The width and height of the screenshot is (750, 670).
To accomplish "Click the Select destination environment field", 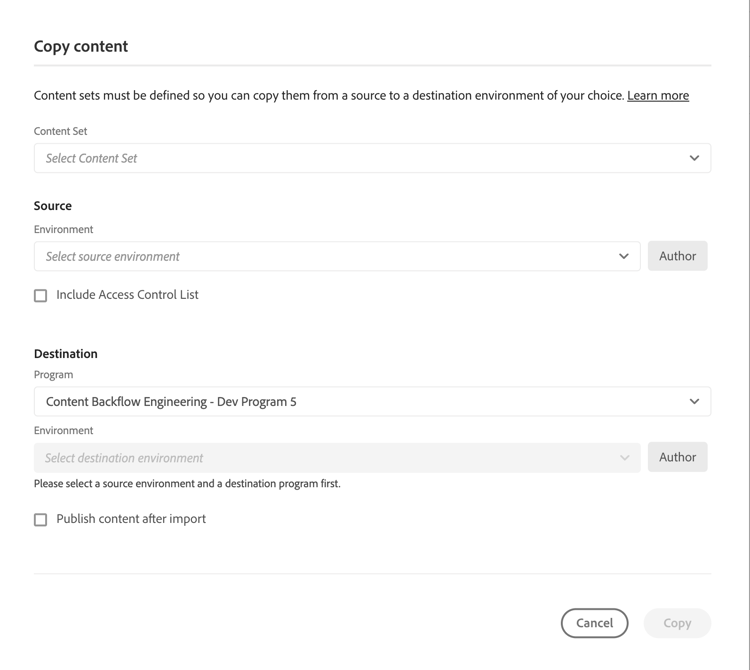I will [337, 458].
